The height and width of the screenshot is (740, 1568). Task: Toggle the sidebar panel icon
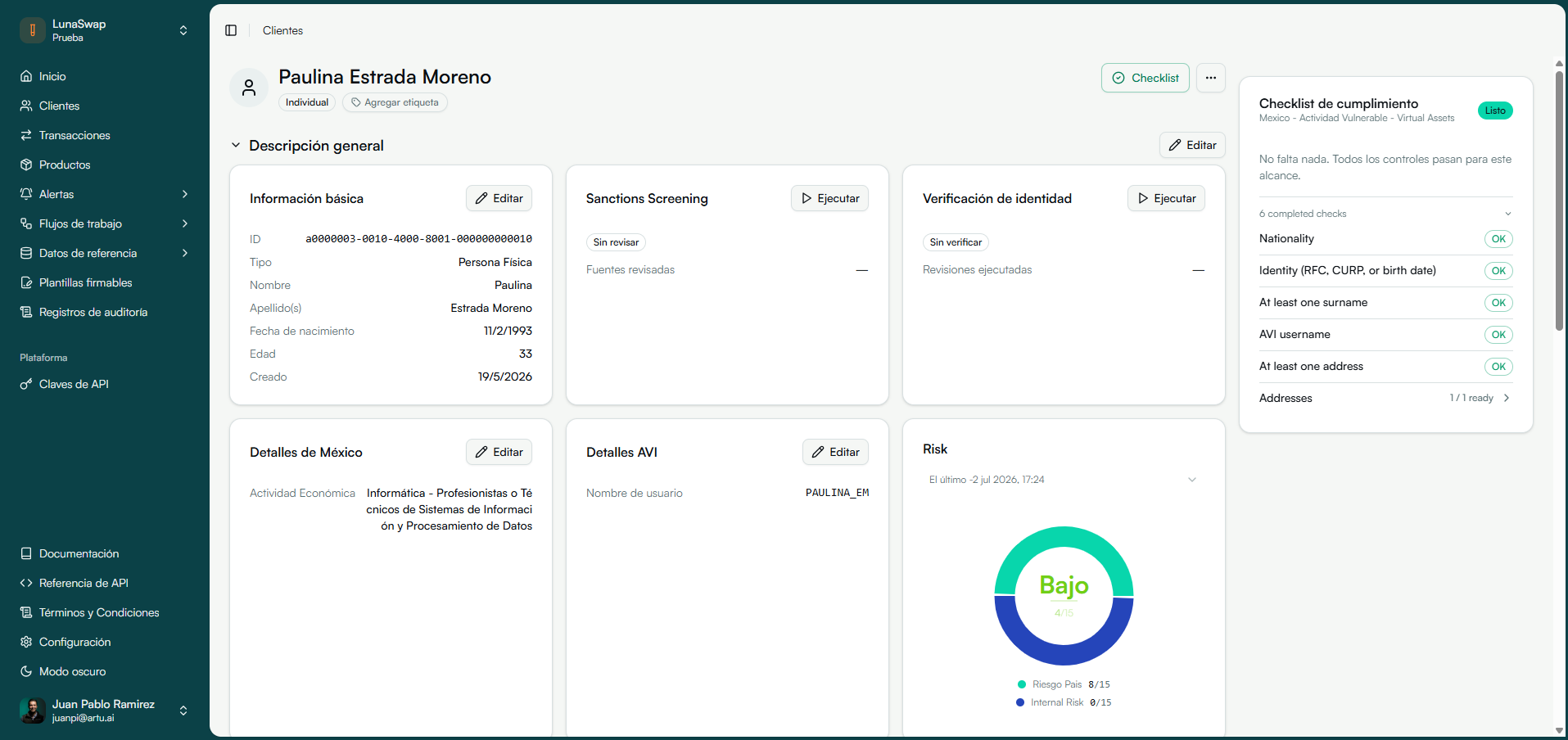(x=231, y=30)
